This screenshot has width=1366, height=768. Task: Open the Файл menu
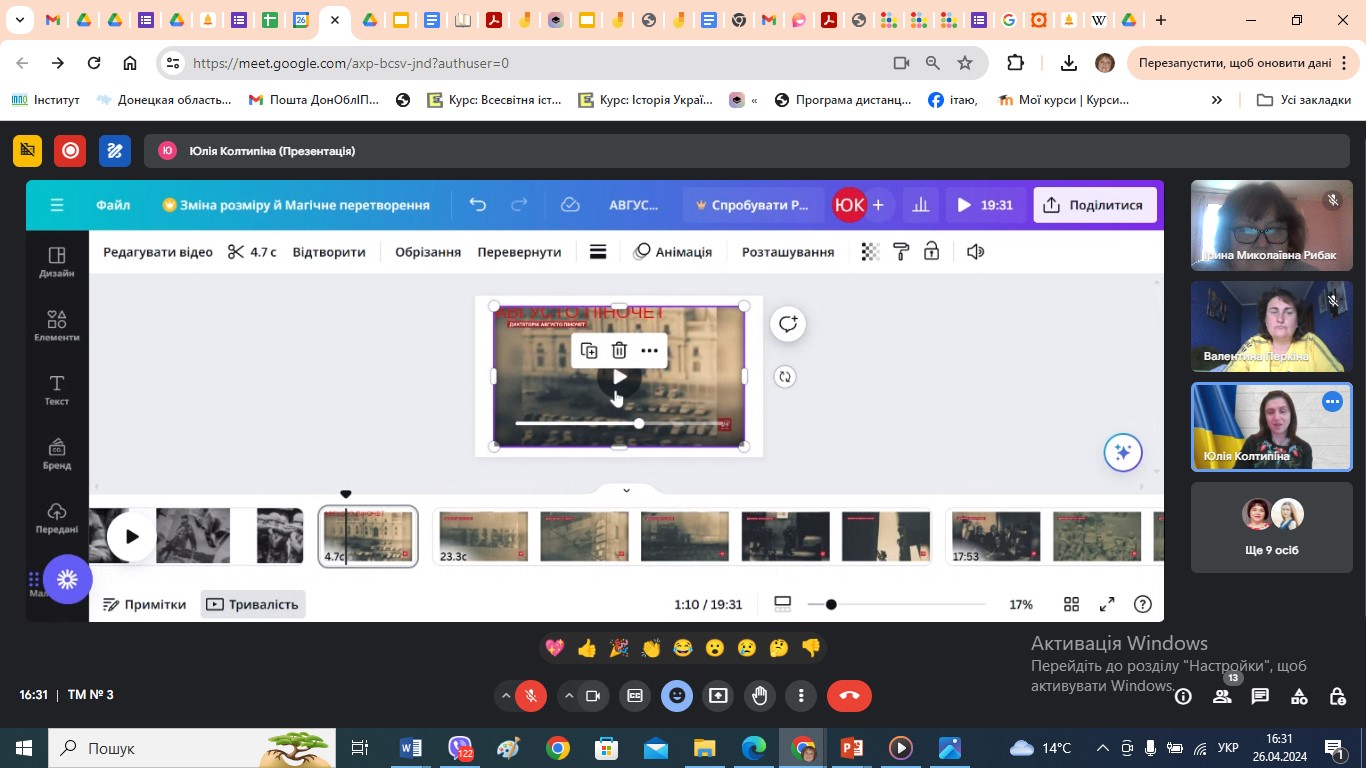[113, 205]
